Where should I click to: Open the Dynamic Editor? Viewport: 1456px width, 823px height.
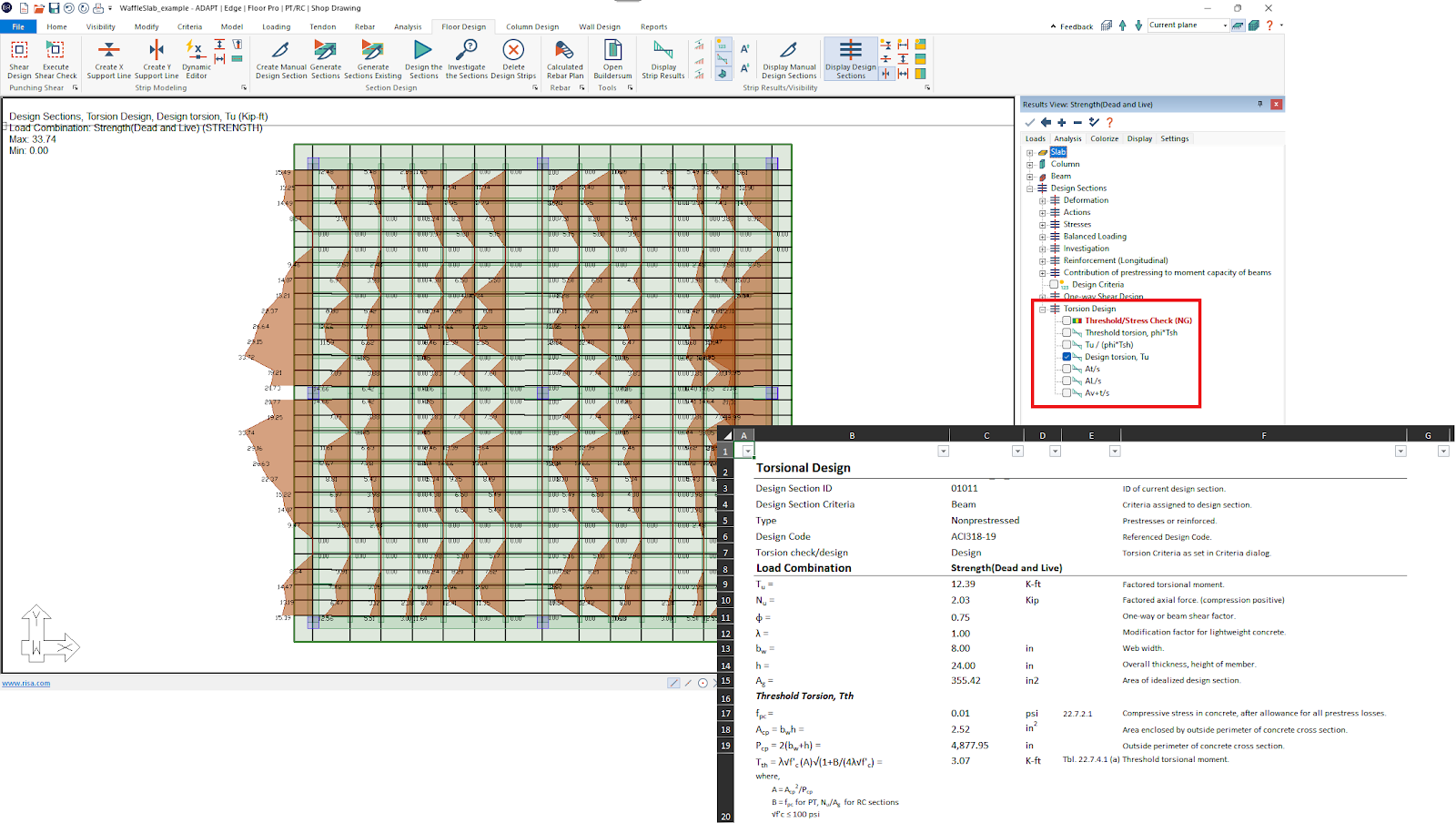point(195,56)
